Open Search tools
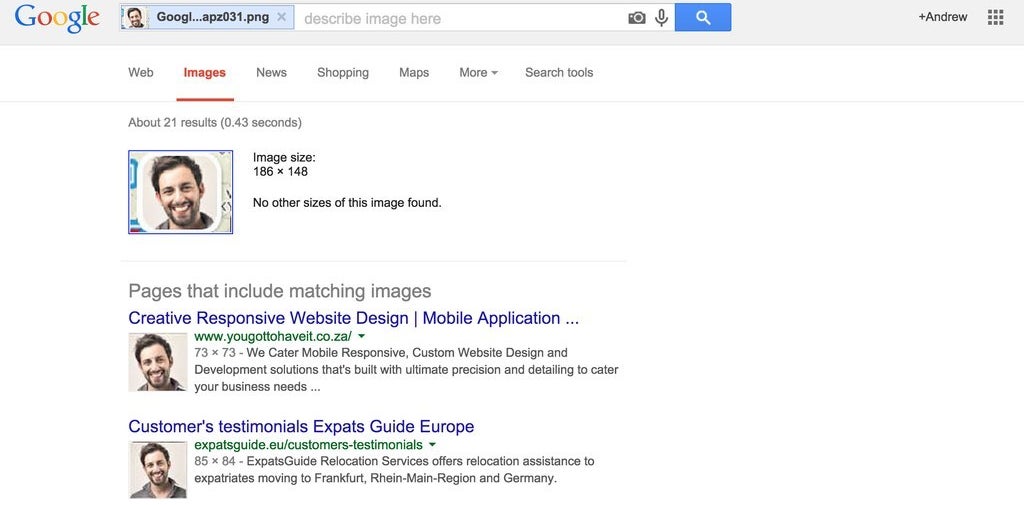The width and height of the screenshot is (1024, 505). coord(559,73)
